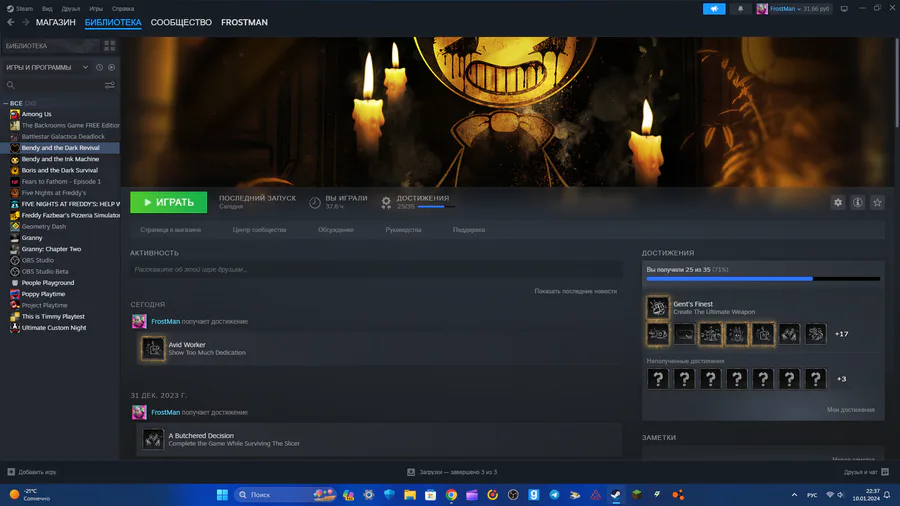The image size is (900, 506).
Task: Open My achievements link
Action: [x=851, y=410]
